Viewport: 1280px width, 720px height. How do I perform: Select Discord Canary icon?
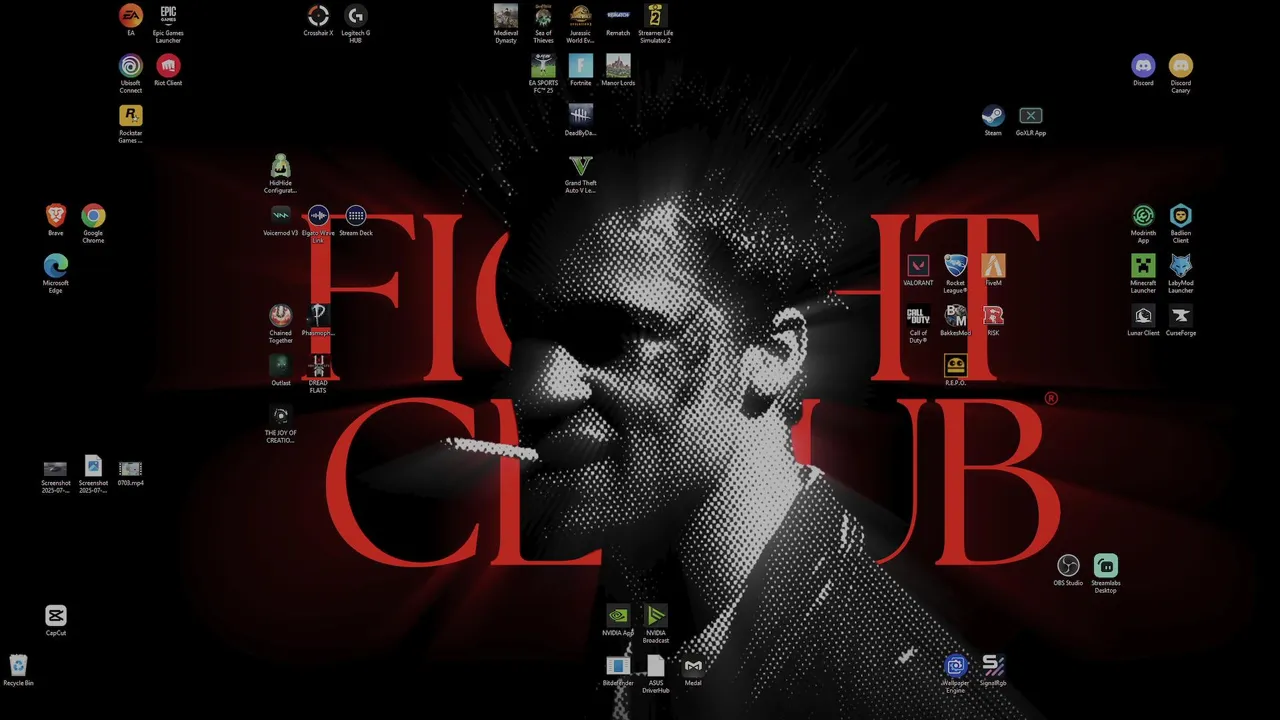coord(1180,66)
